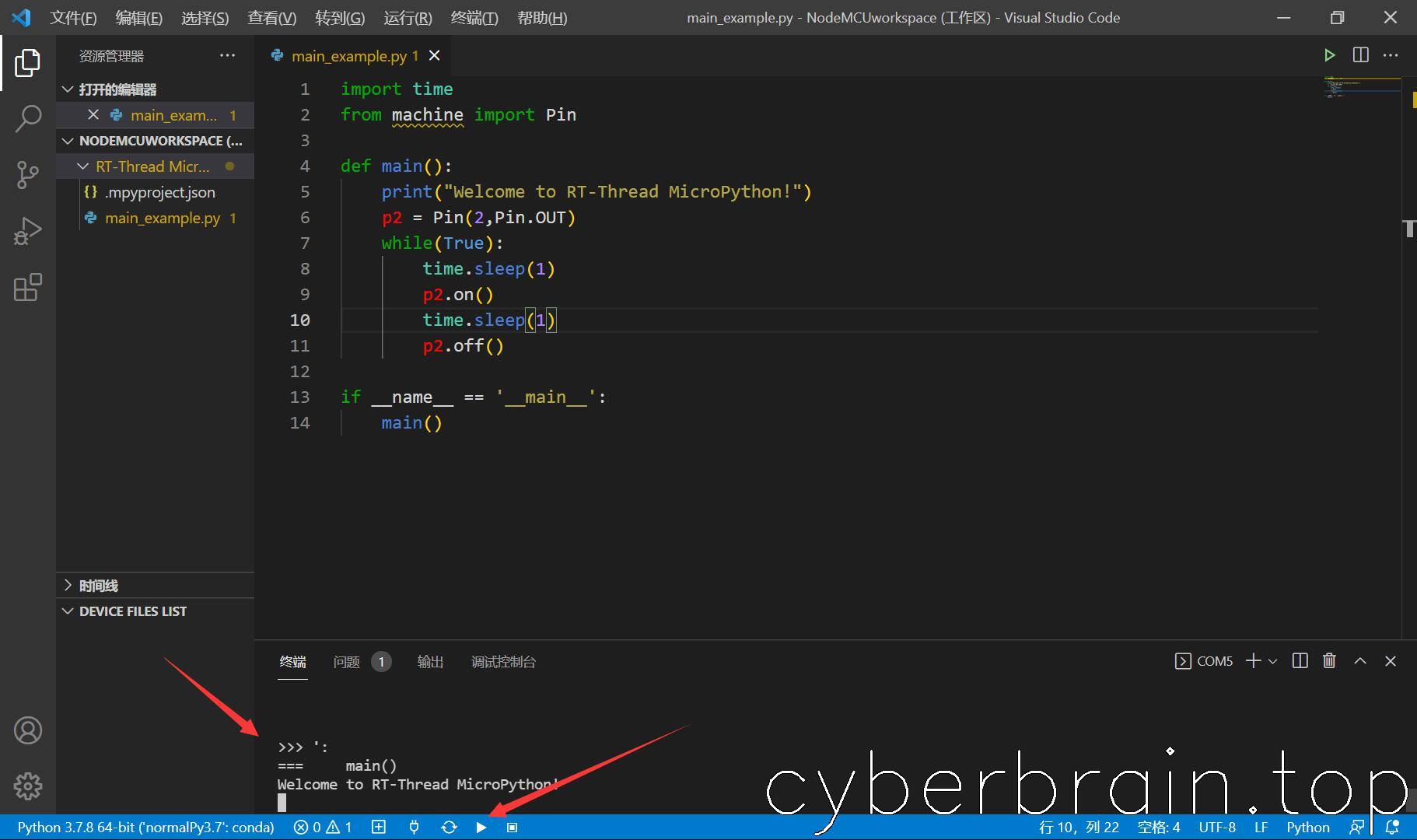Click the VS Code logo in title bar
Screen dimensions: 1417x840
tap(21, 17)
